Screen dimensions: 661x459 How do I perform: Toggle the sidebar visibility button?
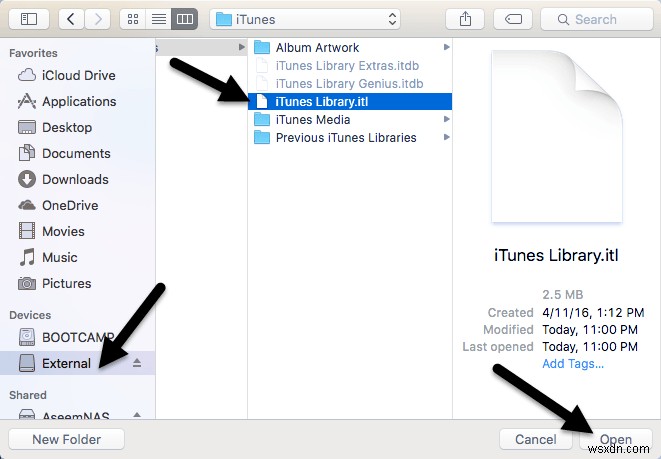pos(29,19)
